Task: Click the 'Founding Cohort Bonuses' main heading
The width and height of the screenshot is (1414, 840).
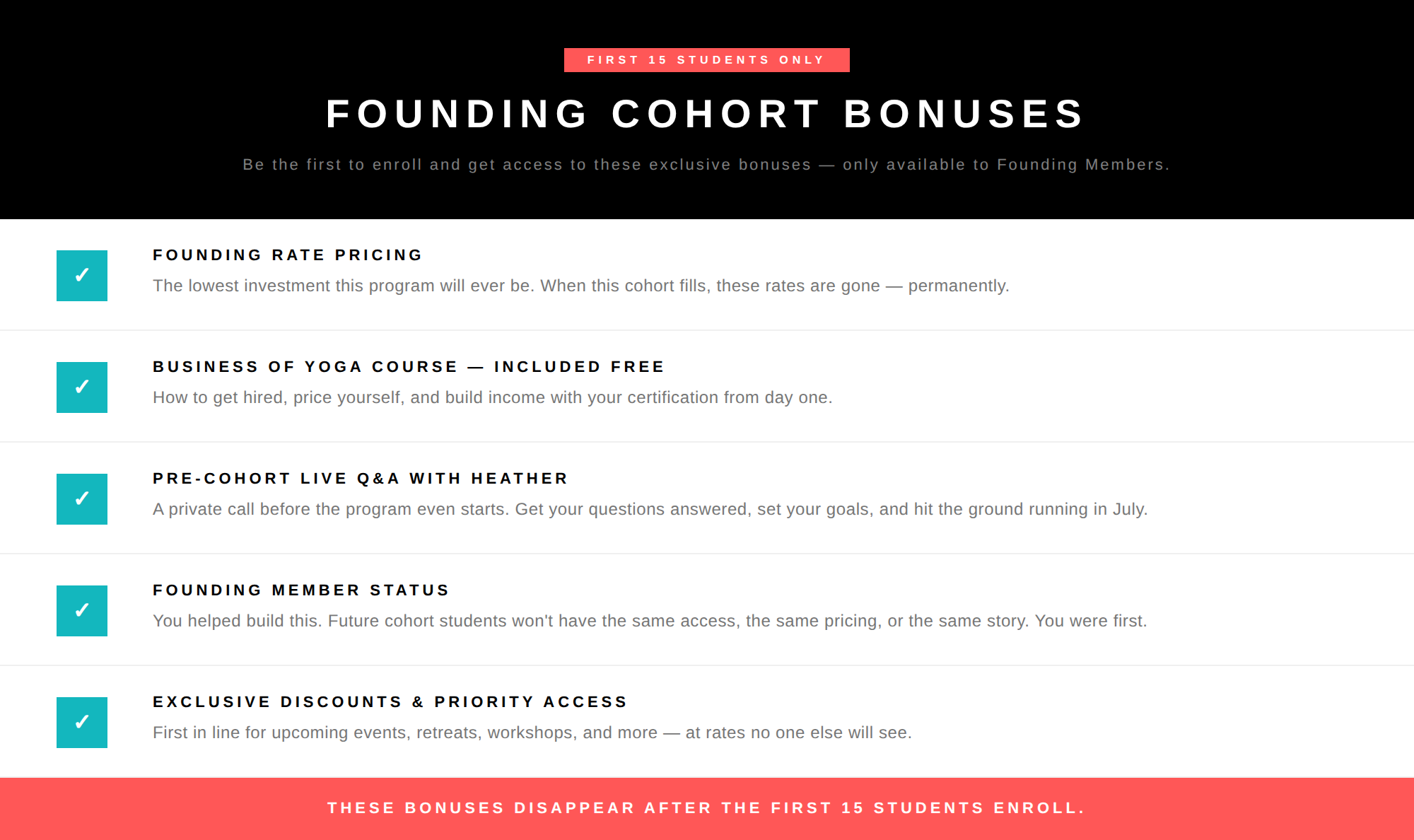Action: pyautogui.click(x=706, y=114)
